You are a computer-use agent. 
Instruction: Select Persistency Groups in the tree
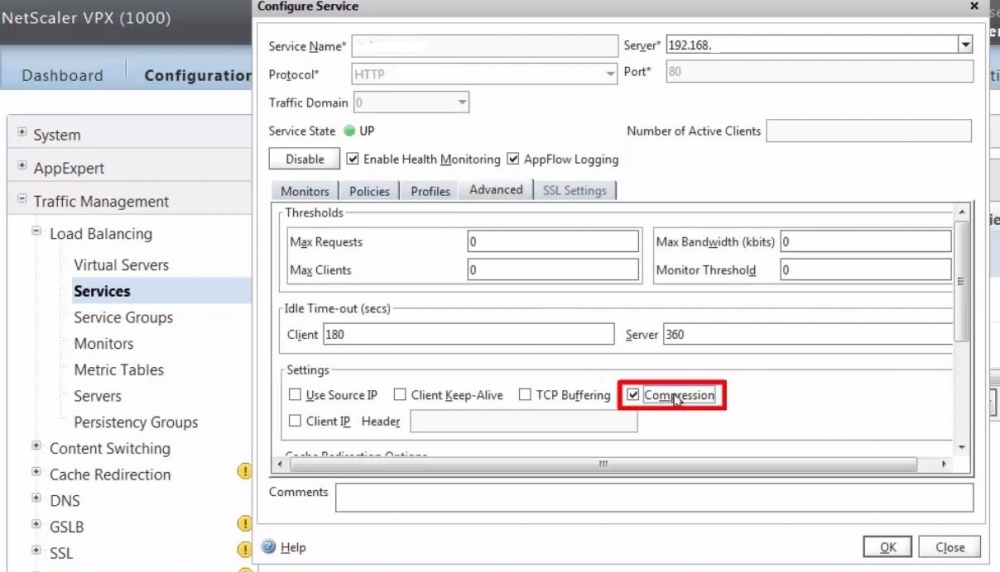pyautogui.click(x=136, y=422)
